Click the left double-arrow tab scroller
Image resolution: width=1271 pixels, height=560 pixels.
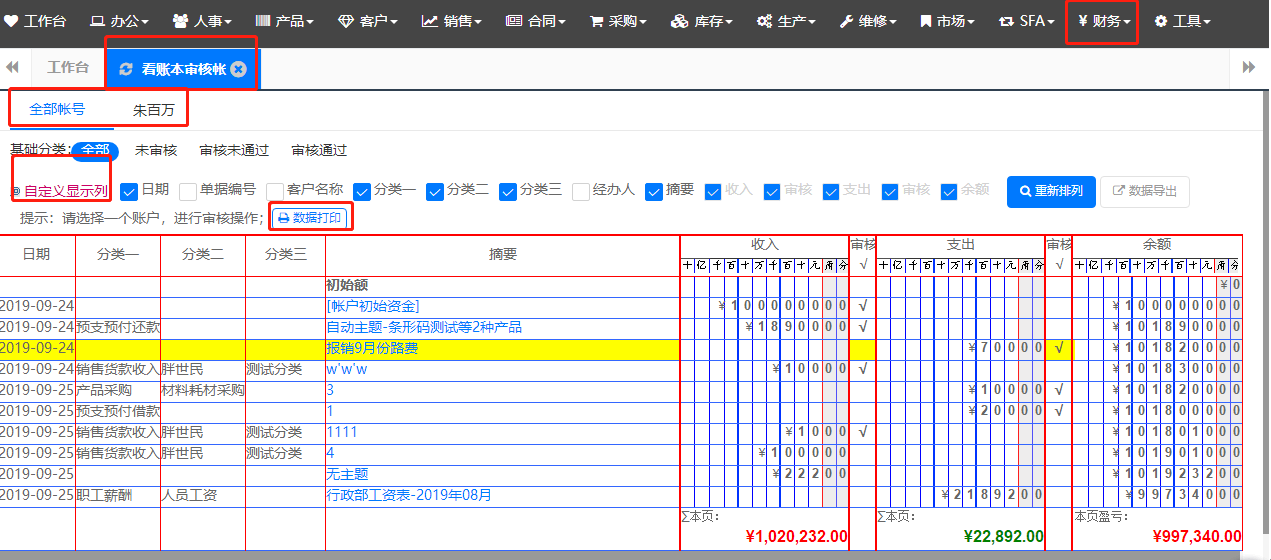13,68
